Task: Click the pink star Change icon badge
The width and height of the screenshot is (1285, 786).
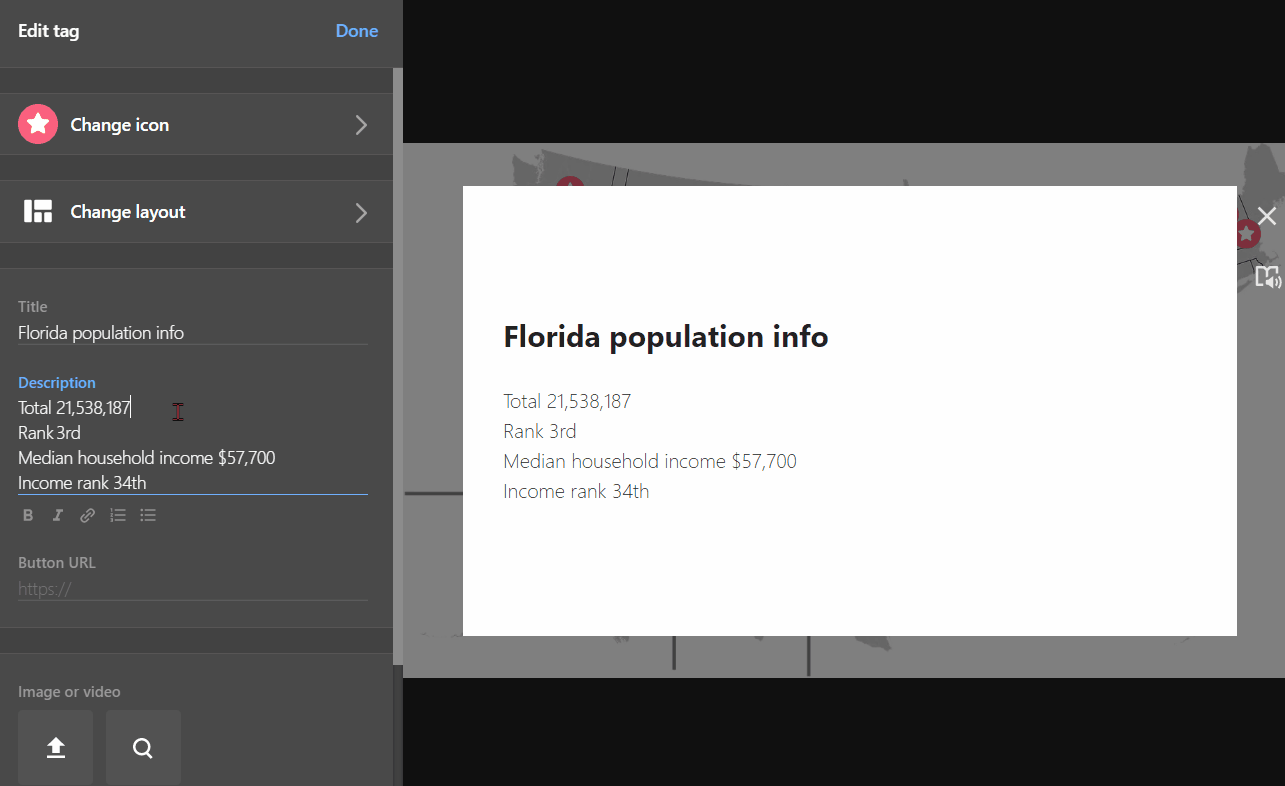Action: click(x=38, y=124)
